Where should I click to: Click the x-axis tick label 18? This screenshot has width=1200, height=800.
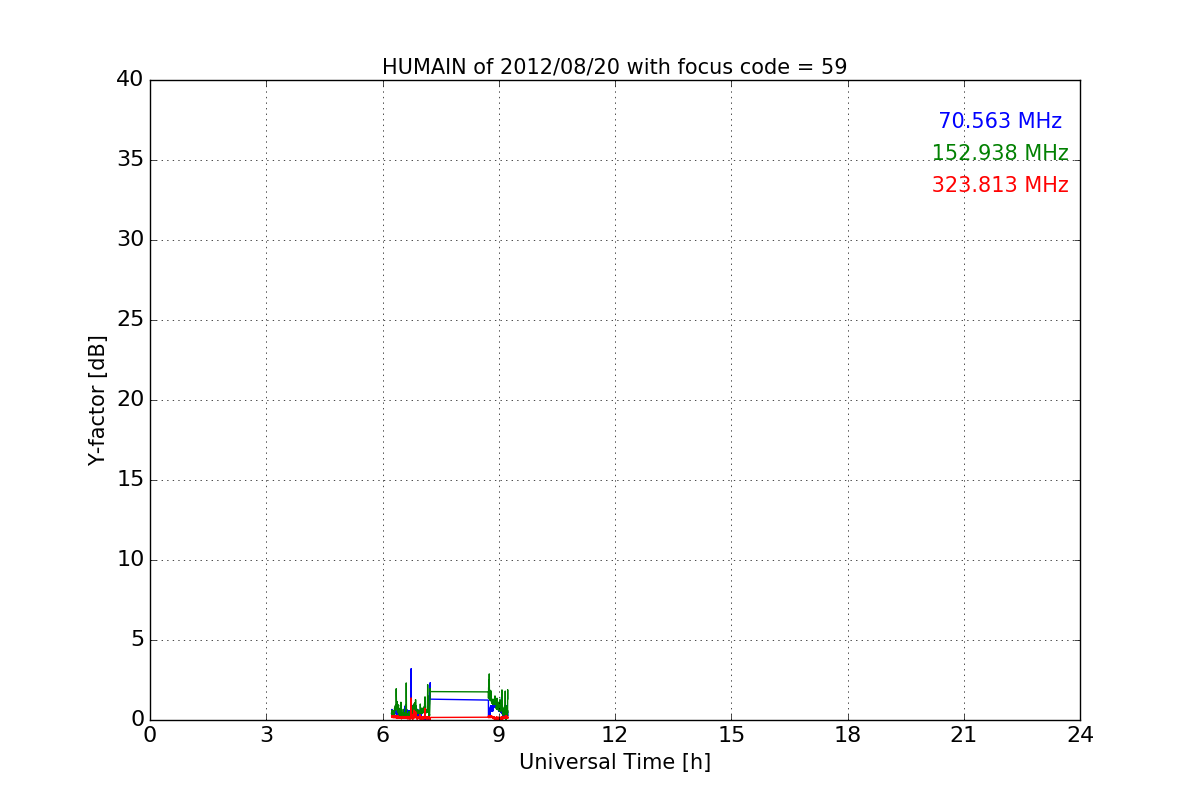click(x=848, y=734)
